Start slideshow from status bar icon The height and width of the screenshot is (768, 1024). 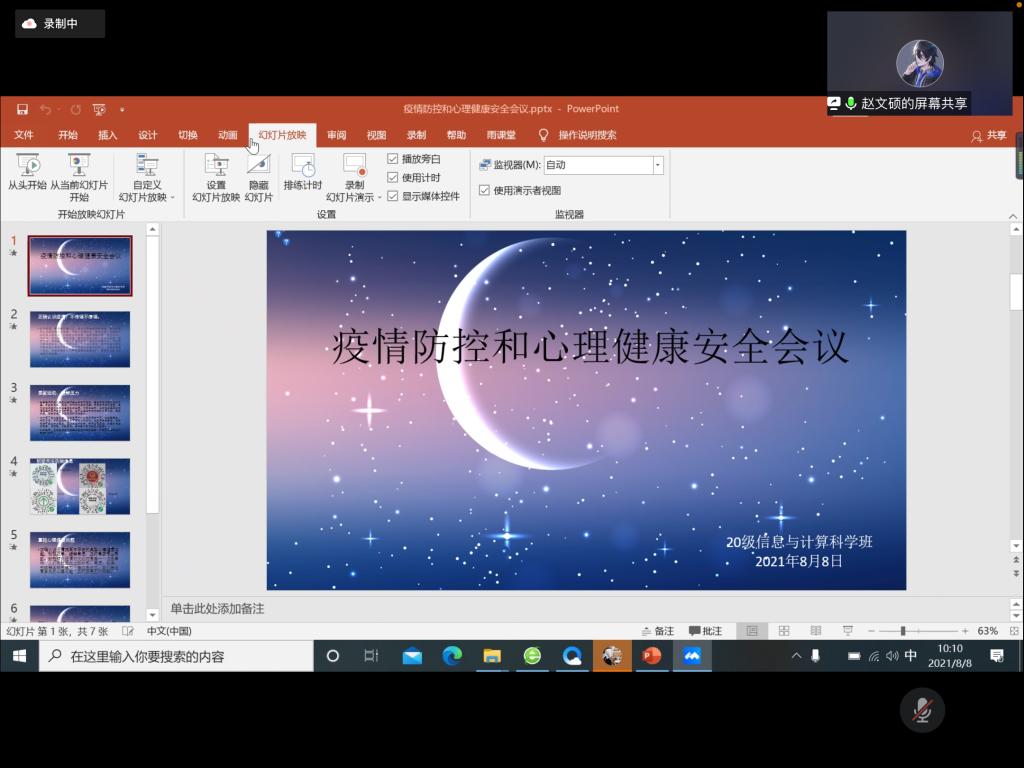848,631
